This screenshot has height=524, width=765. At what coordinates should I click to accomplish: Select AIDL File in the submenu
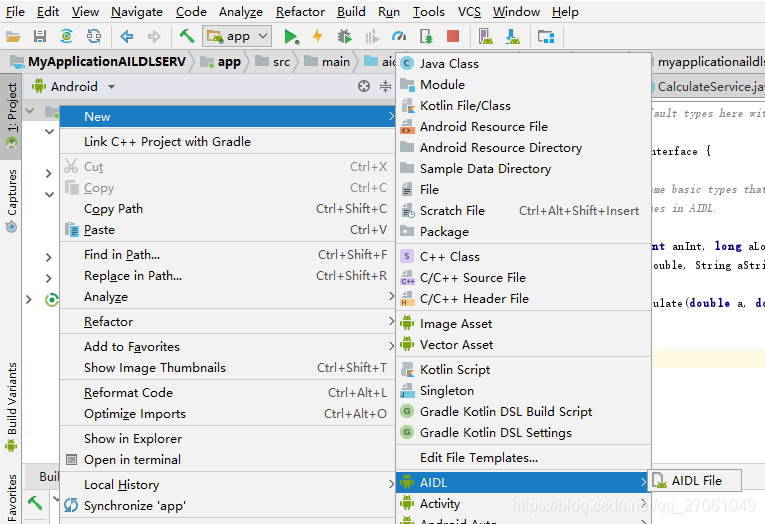coord(695,481)
